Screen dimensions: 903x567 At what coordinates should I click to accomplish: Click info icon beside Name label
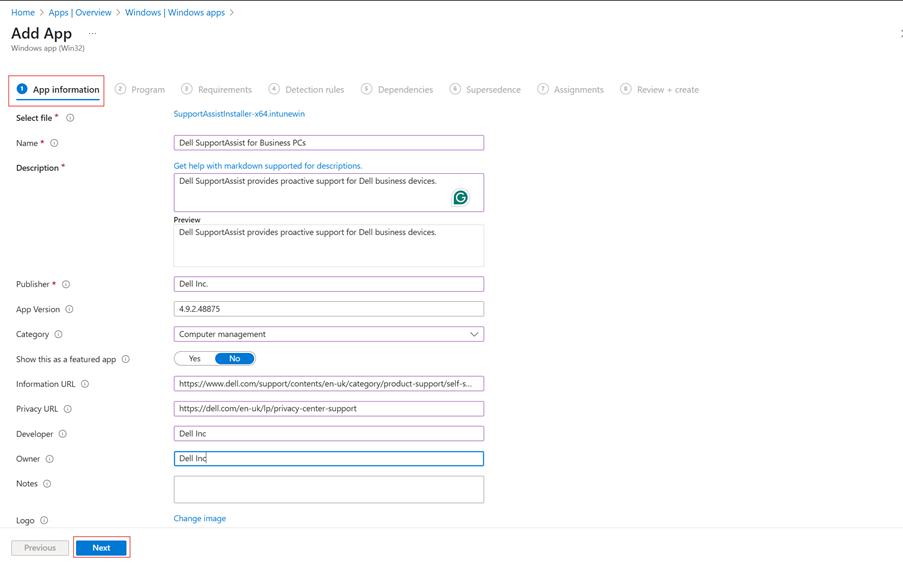click(x=54, y=143)
